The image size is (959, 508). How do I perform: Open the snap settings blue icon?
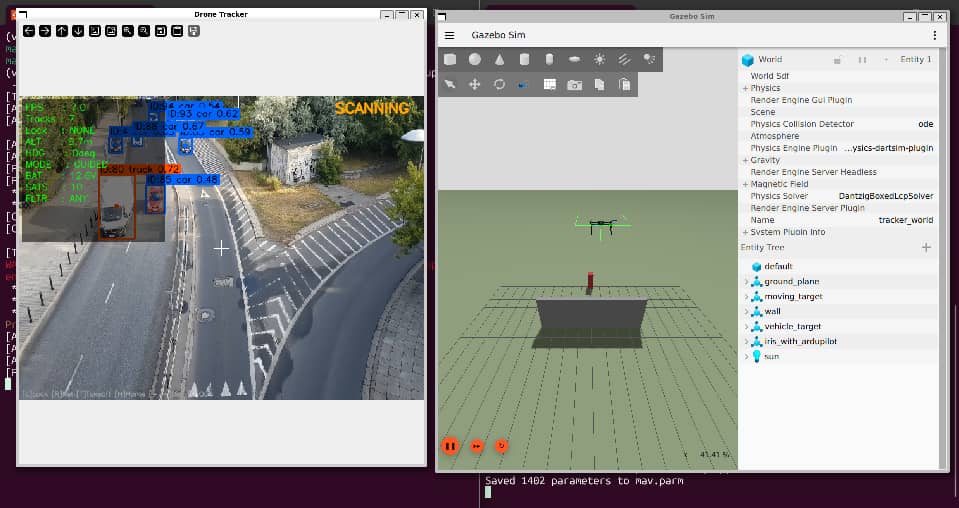point(523,85)
